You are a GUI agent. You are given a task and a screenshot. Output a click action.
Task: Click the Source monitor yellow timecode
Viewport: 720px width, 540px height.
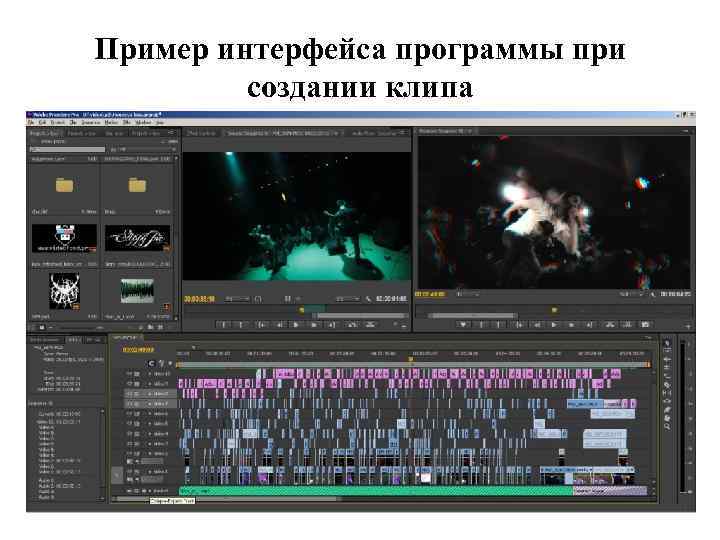pyautogui.click(x=200, y=299)
